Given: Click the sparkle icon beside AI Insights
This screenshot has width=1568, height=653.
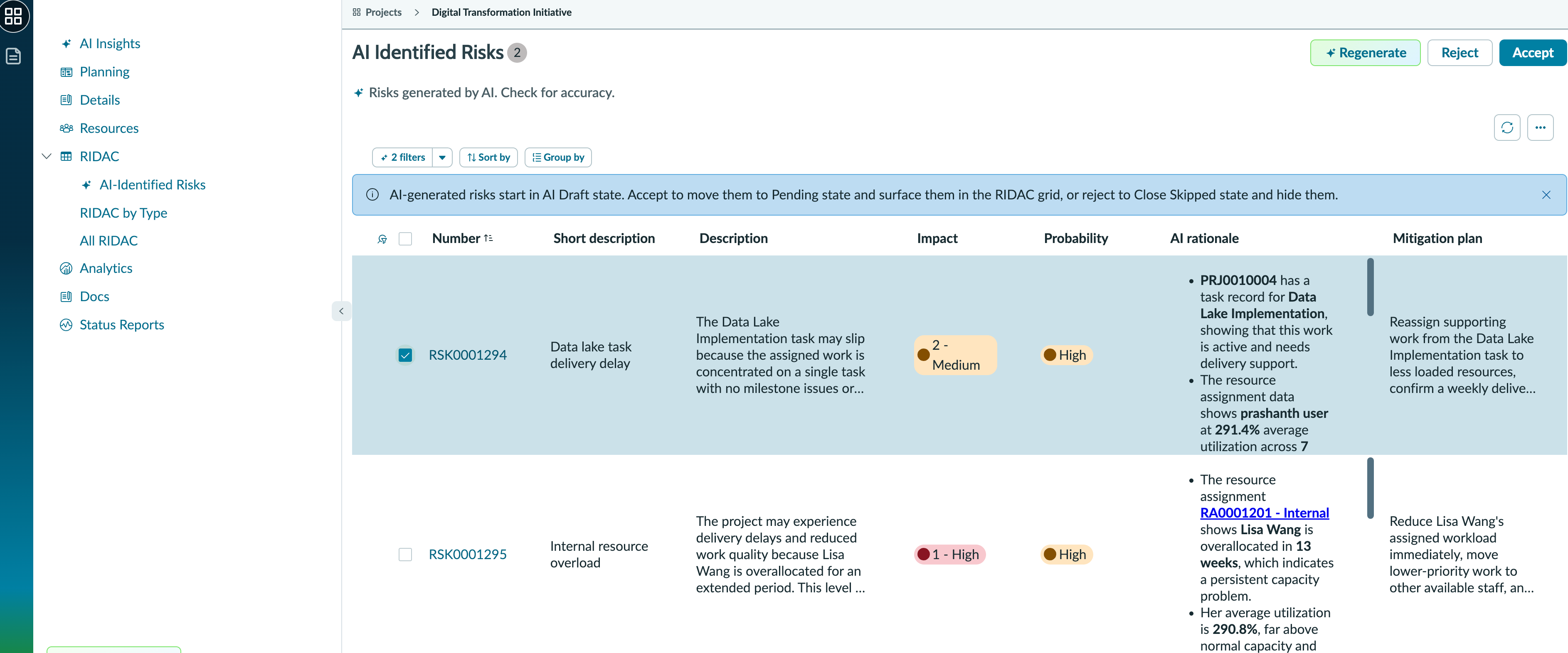Looking at the screenshot, I should 67,44.
